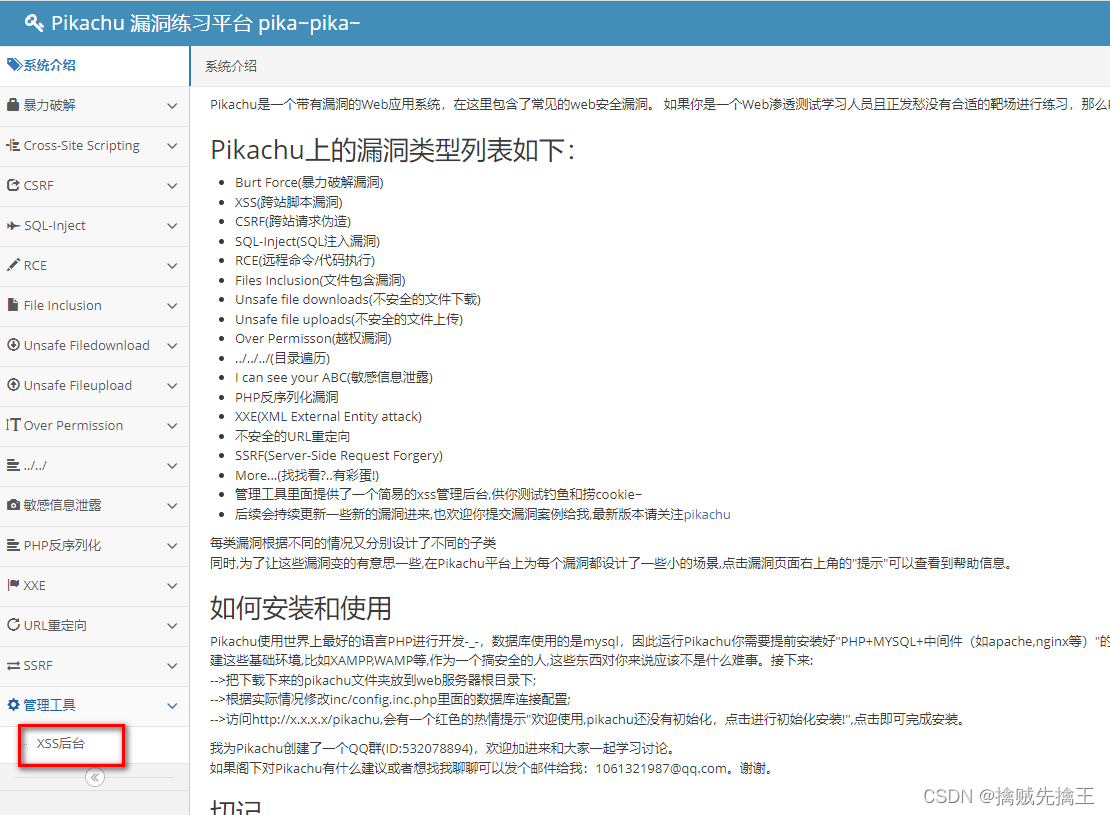Open the 暴力破解 menu label
This screenshot has width=1110, height=815.
50,105
